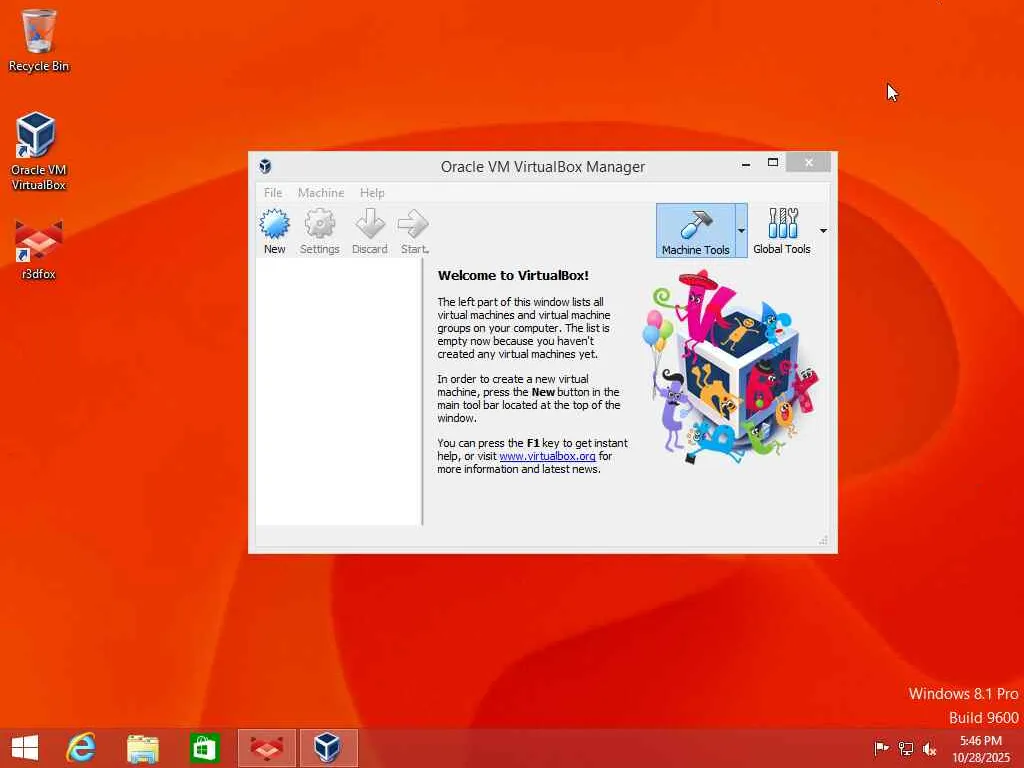Viewport: 1024px width, 768px height.
Task: Click the VirtualBox taskbar button
Action: (x=328, y=748)
